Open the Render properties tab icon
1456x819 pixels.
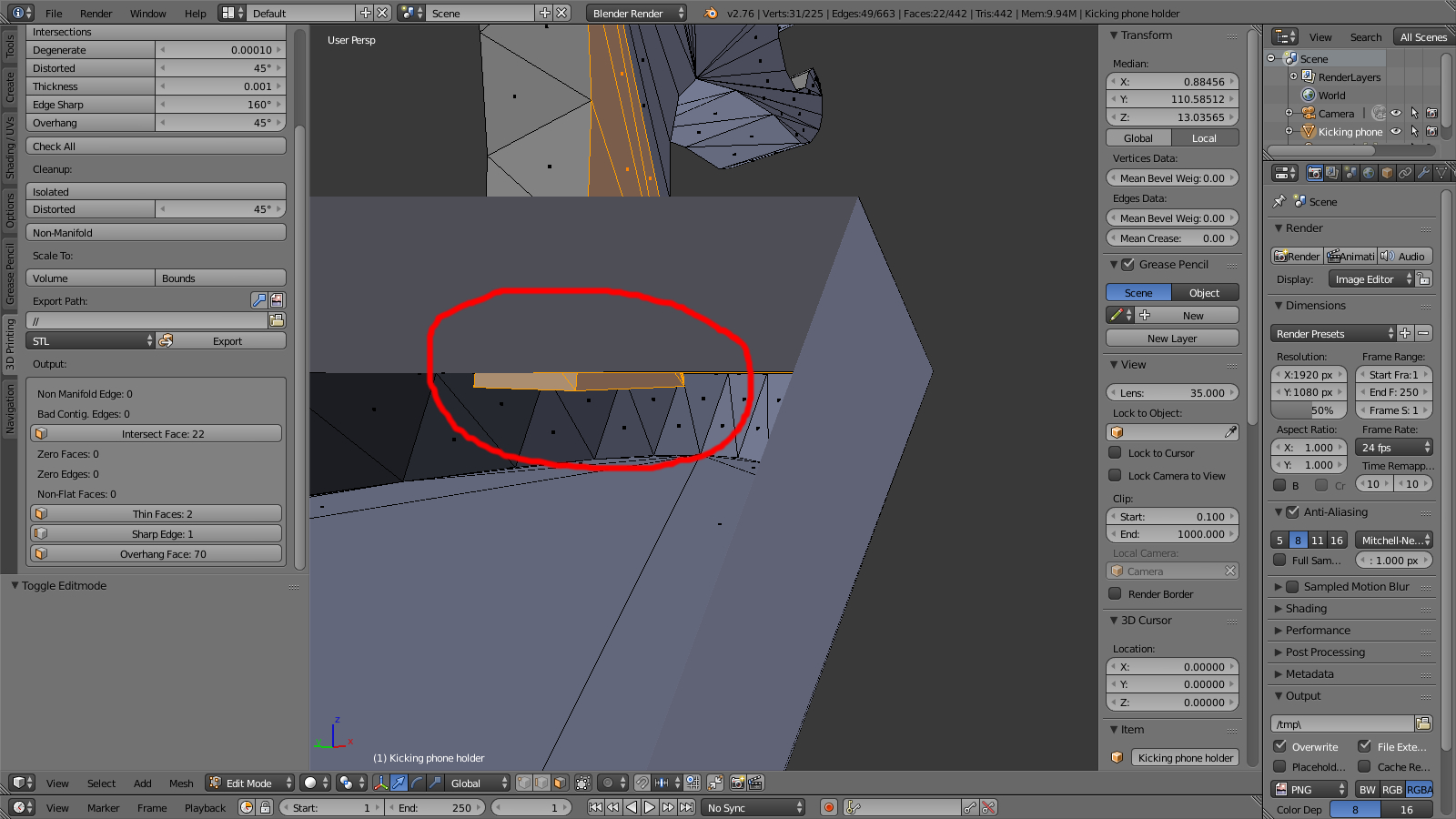[1314, 173]
